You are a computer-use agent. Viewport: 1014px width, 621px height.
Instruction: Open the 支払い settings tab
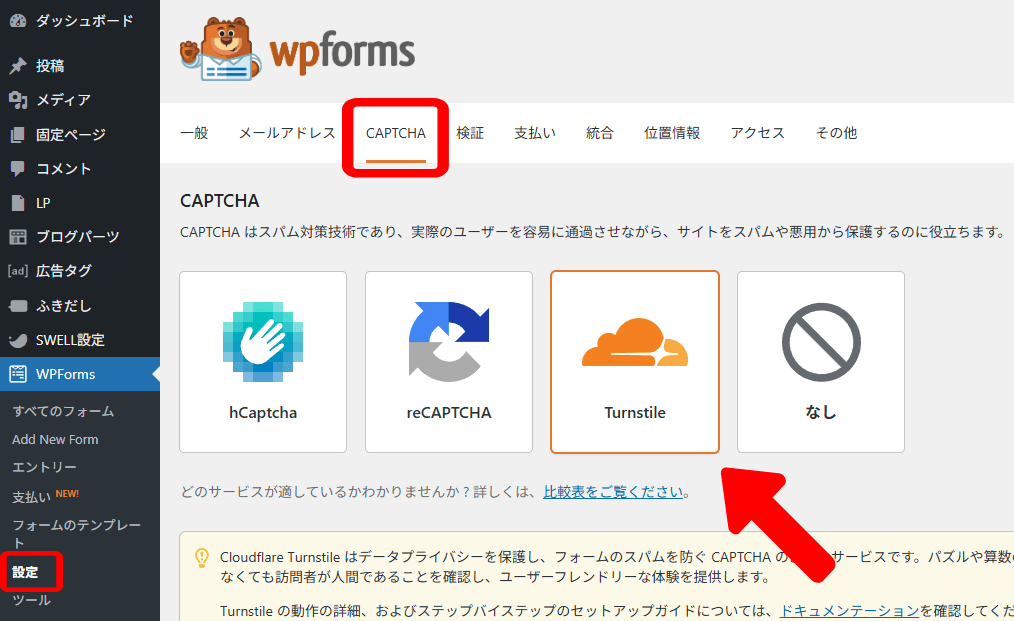pos(535,133)
